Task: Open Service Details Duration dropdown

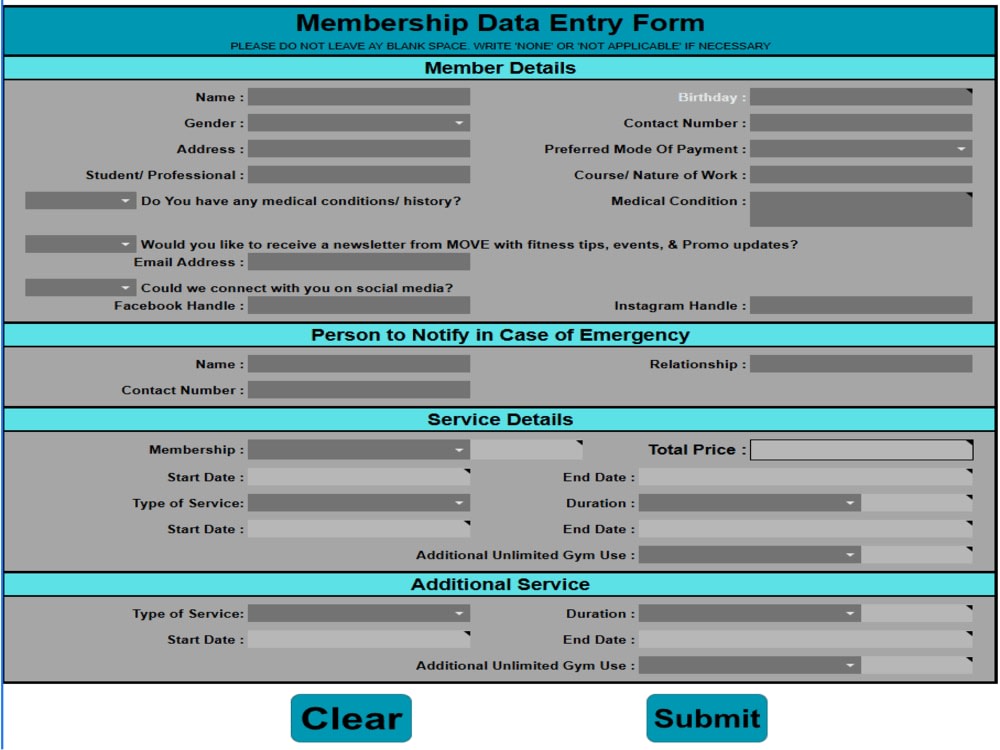Action: [x=750, y=503]
